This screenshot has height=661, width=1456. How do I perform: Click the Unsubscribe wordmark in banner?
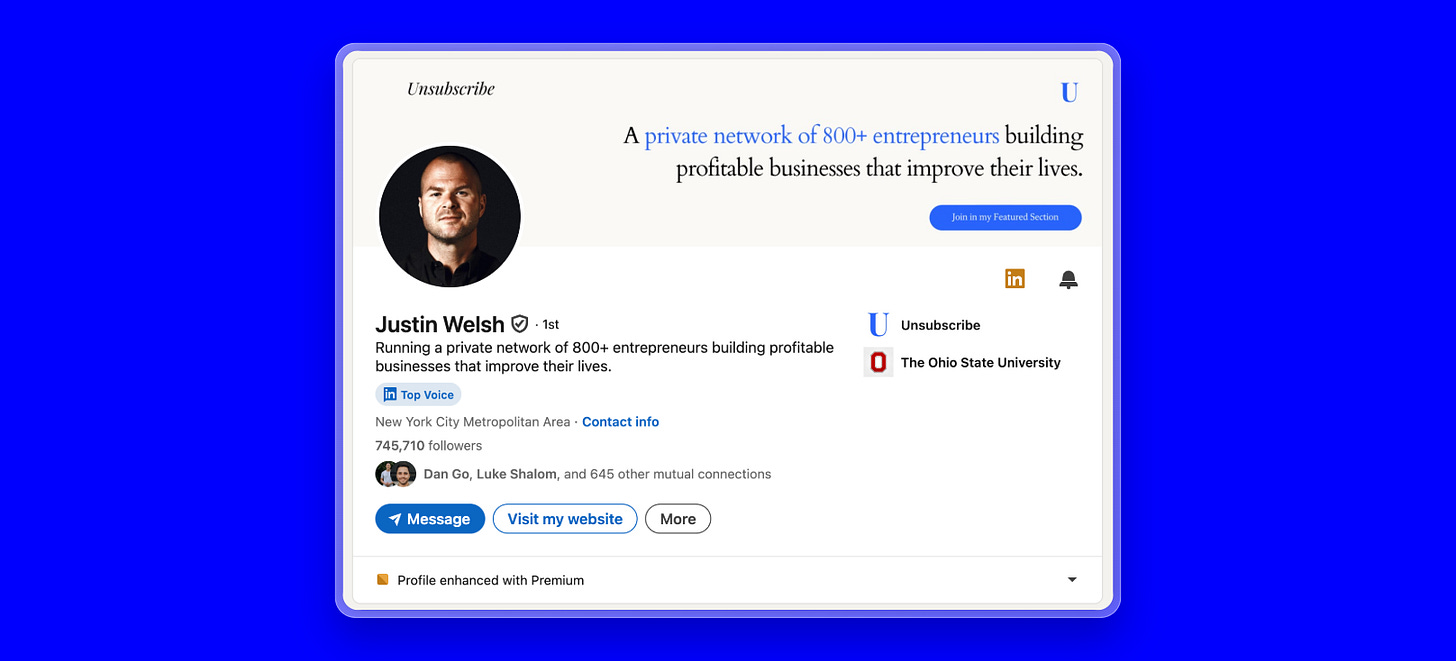[451, 89]
